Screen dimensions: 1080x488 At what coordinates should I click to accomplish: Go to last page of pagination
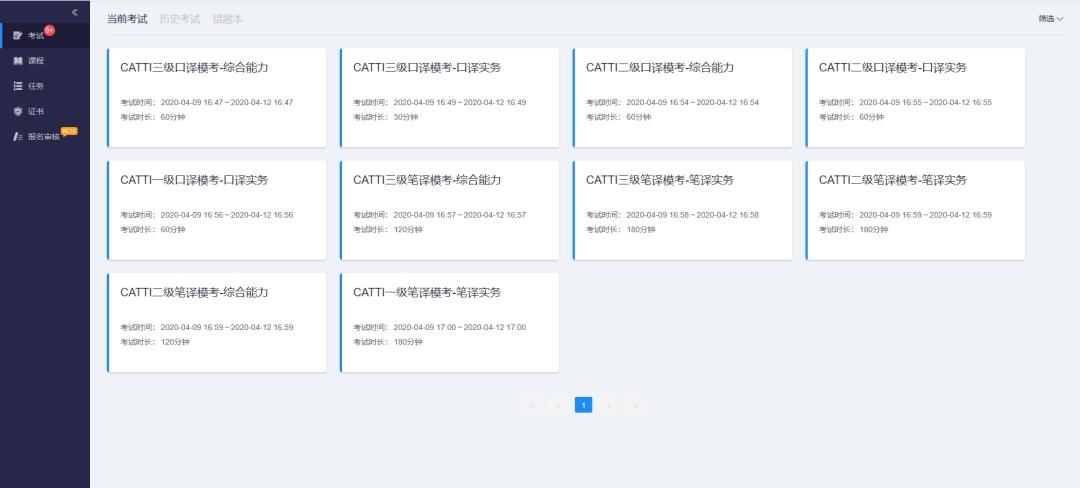(x=634, y=405)
